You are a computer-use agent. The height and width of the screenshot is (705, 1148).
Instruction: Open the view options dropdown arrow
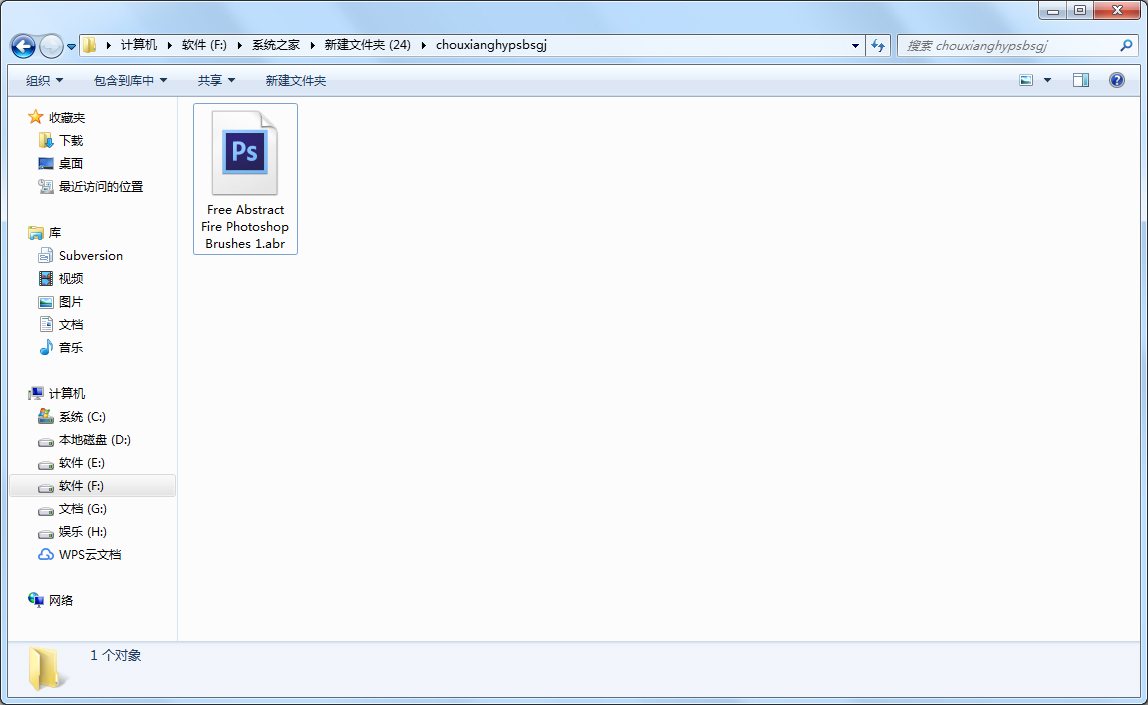point(1047,81)
